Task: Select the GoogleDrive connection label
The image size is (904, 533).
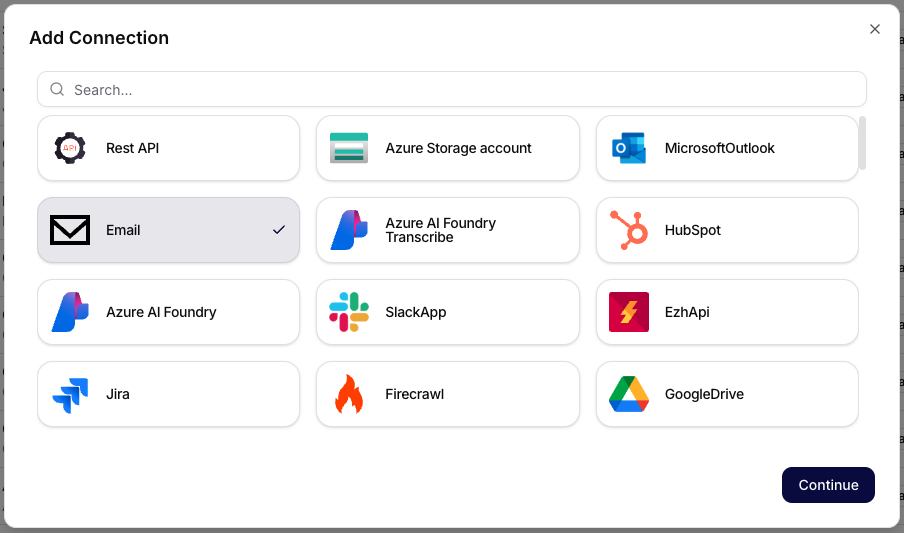Action: 704,394
